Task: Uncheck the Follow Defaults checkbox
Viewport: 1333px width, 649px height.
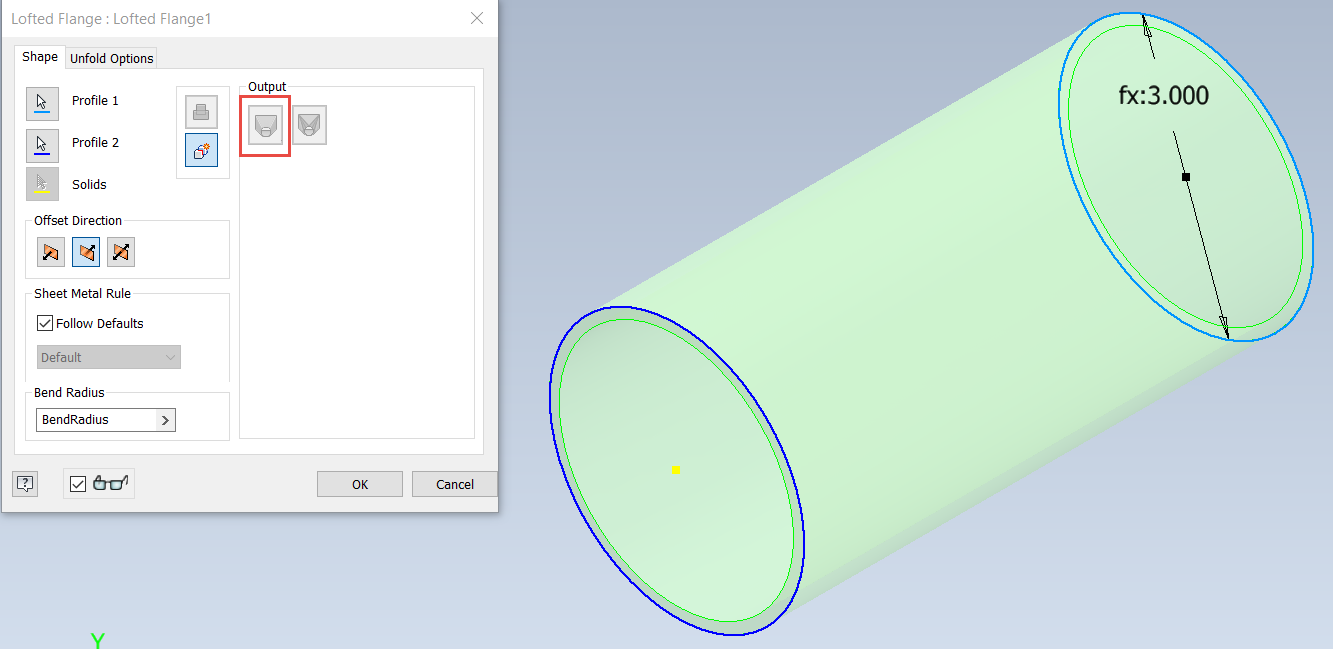Action: click(x=44, y=322)
